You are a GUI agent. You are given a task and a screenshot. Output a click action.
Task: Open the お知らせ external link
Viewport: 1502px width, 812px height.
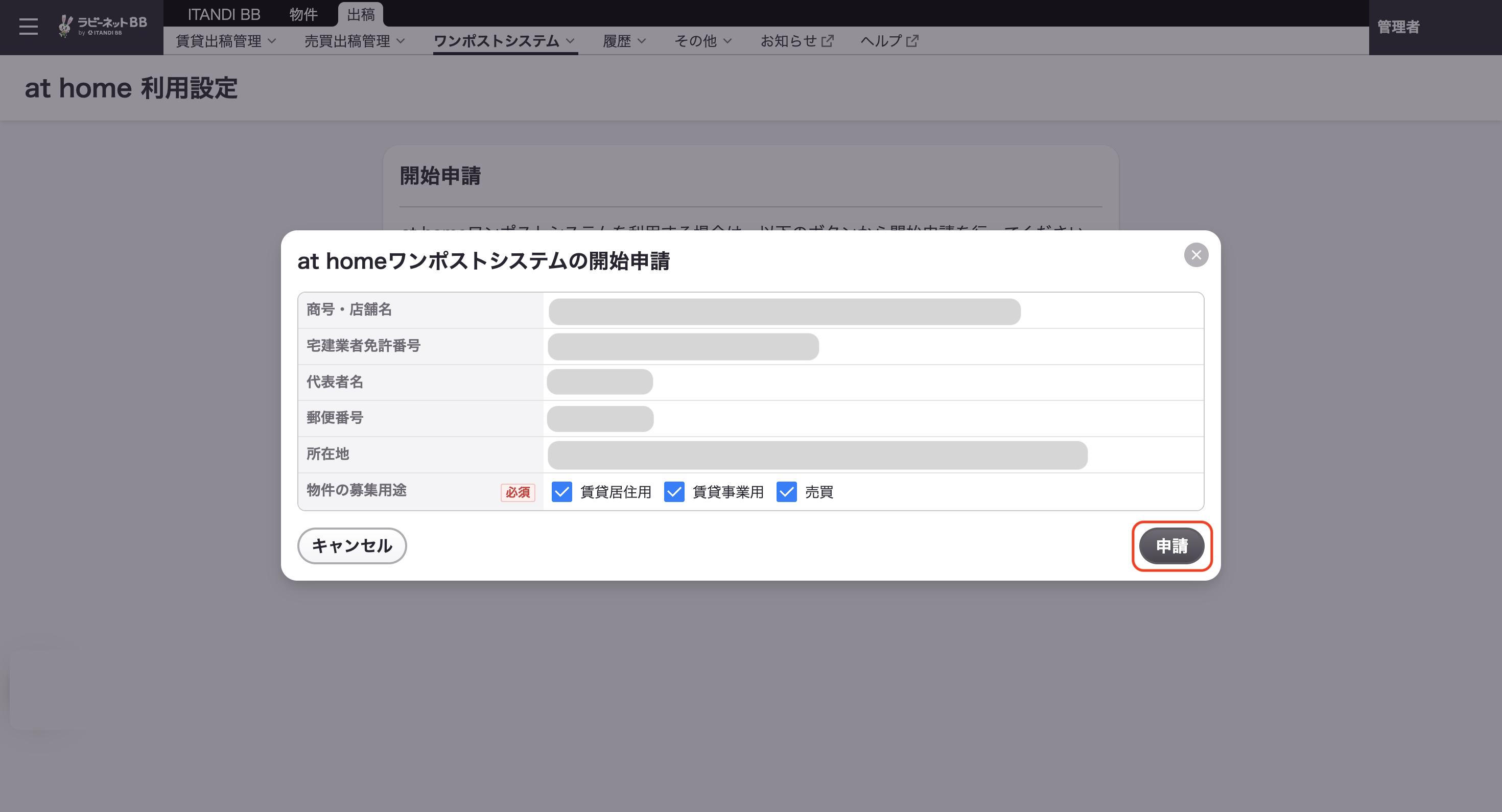[x=797, y=41]
